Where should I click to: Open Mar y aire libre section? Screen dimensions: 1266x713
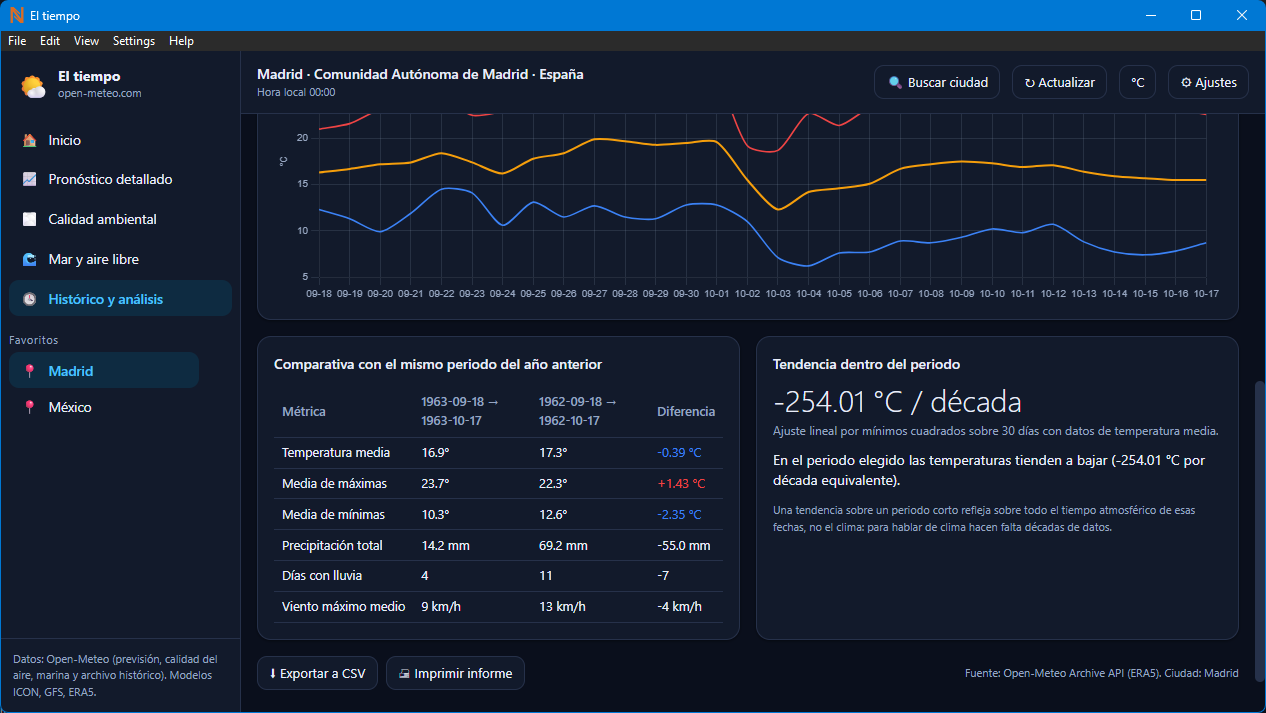coord(120,259)
